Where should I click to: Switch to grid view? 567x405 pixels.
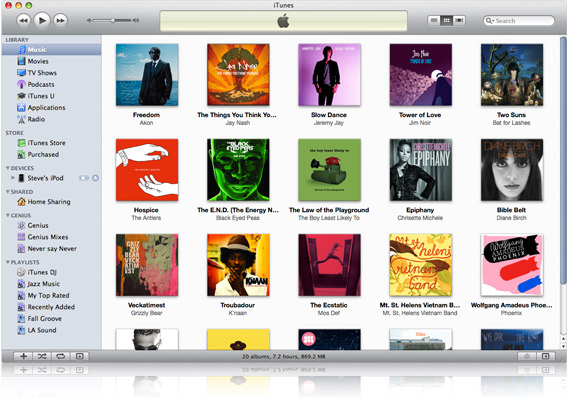446,20
